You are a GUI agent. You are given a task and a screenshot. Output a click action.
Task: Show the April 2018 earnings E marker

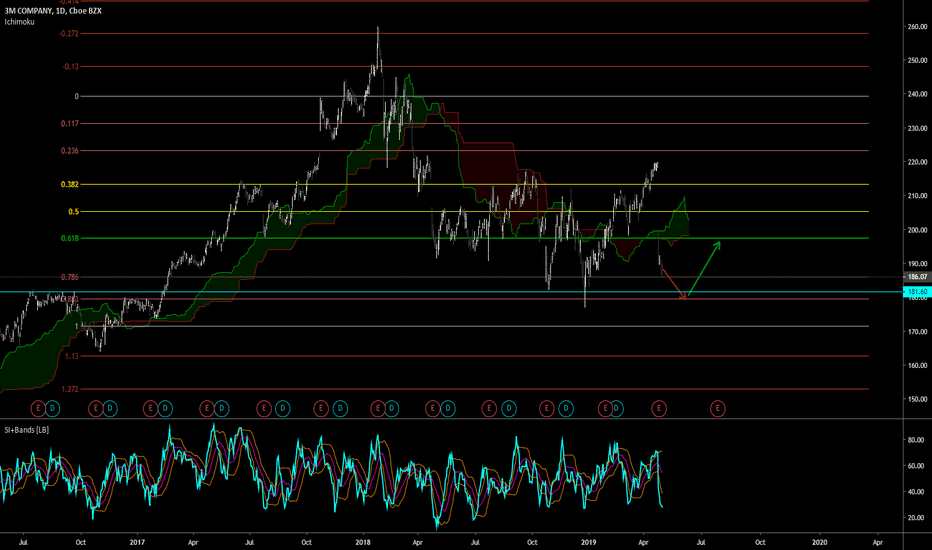(x=433, y=408)
